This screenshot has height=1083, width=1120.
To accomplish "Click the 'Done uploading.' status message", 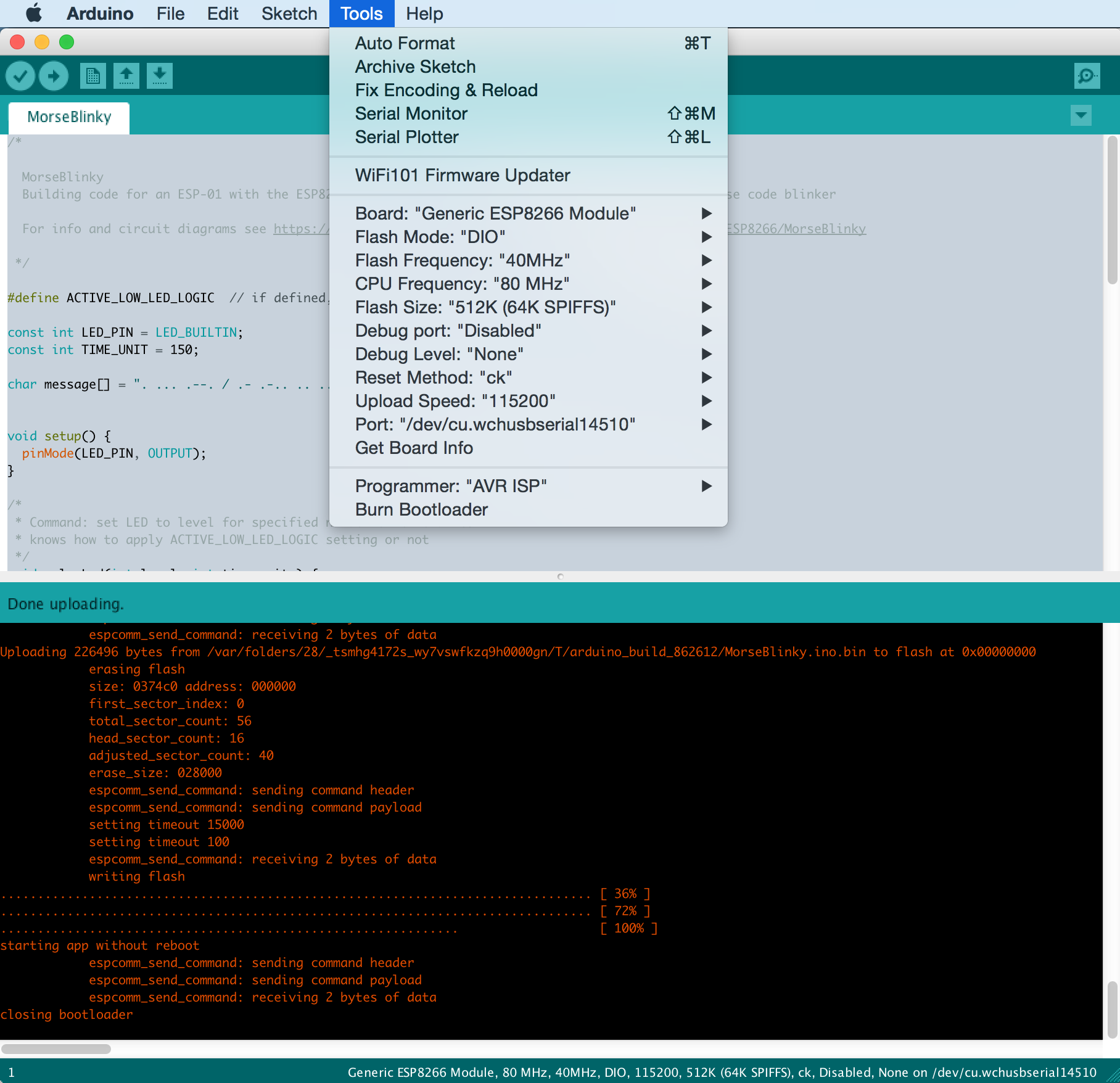I will pyautogui.click(x=66, y=604).
